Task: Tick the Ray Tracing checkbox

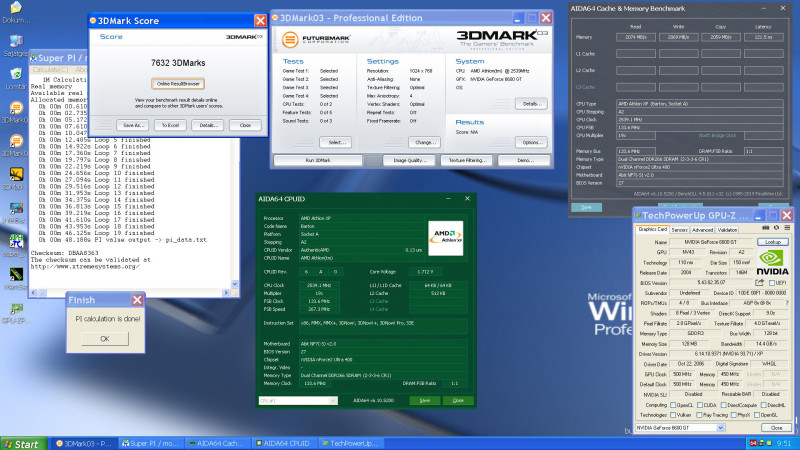Action: [x=699, y=415]
